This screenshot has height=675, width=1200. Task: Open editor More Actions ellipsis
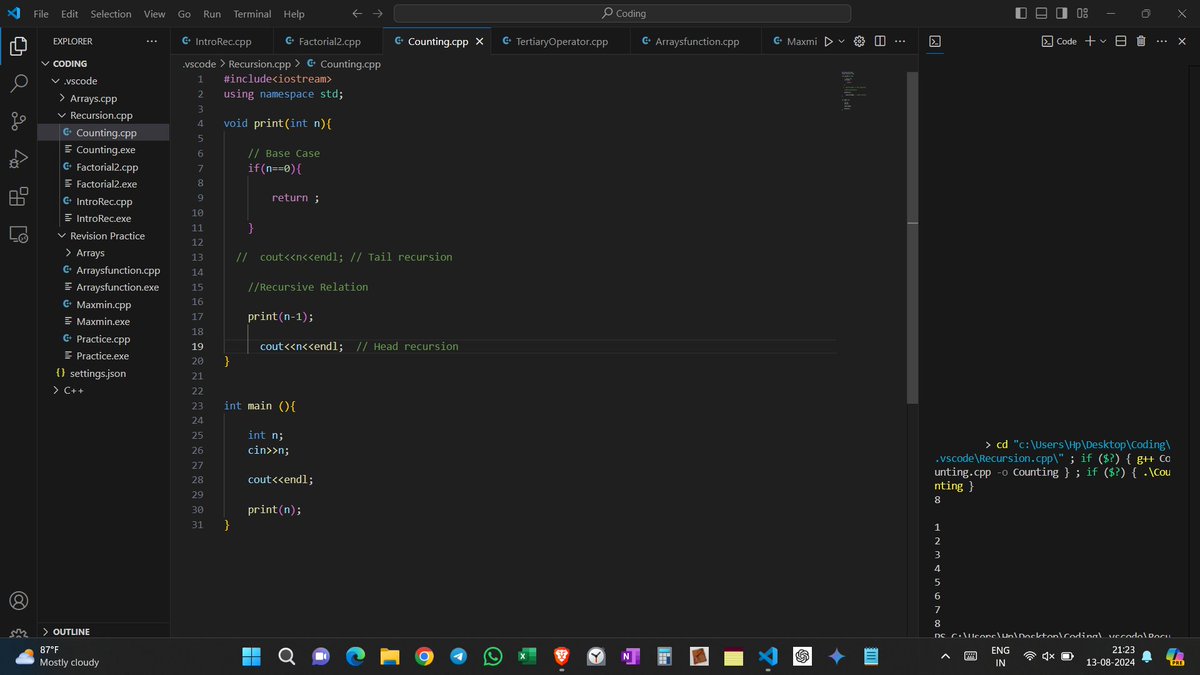point(900,41)
